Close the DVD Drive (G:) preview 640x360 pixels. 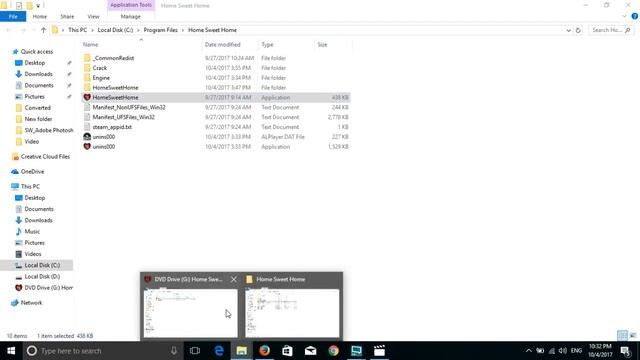pyautogui.click(x=233, y=279)
